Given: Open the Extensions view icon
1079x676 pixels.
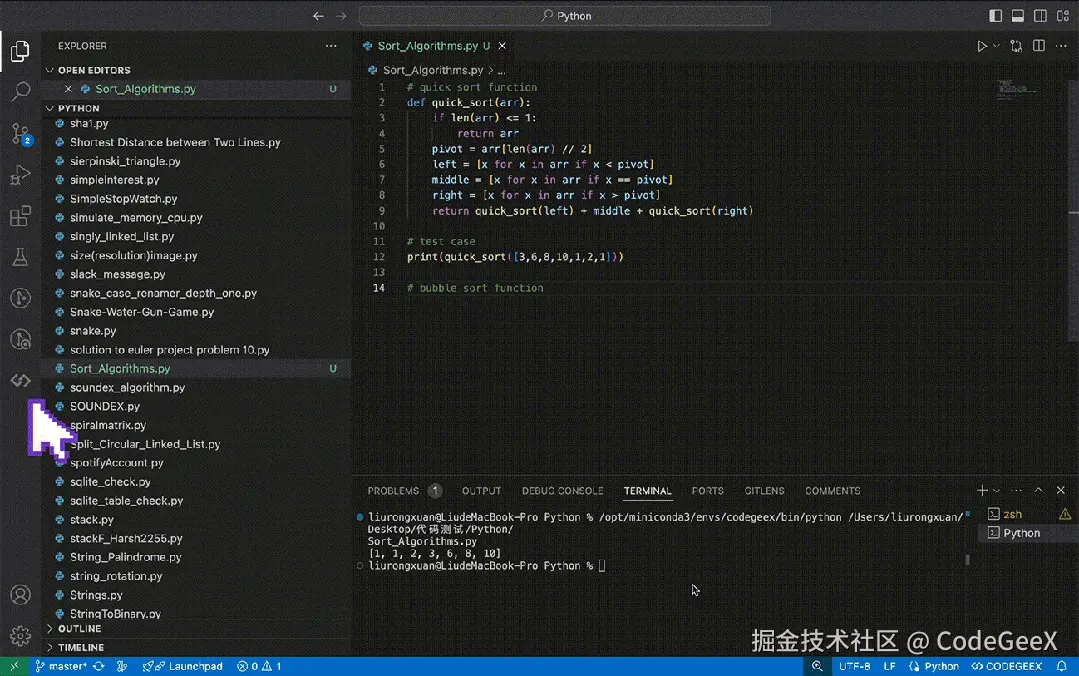Looking at the screenshot, I should tap(20, 215).
